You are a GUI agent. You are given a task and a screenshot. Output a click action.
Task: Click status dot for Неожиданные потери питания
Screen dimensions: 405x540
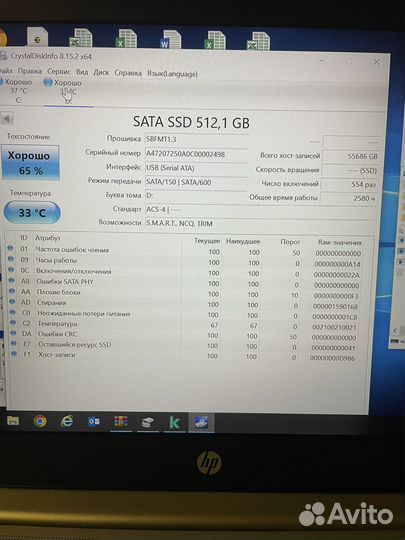(x=13, y=312)
